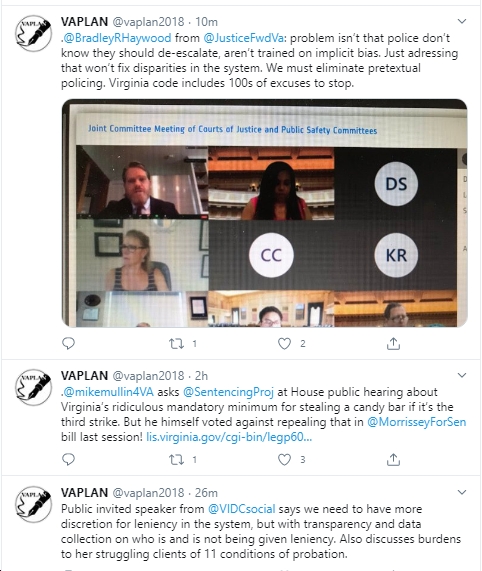
Task: Open VAPLAN avatar on first tweet
Action: tap(33, 33)
